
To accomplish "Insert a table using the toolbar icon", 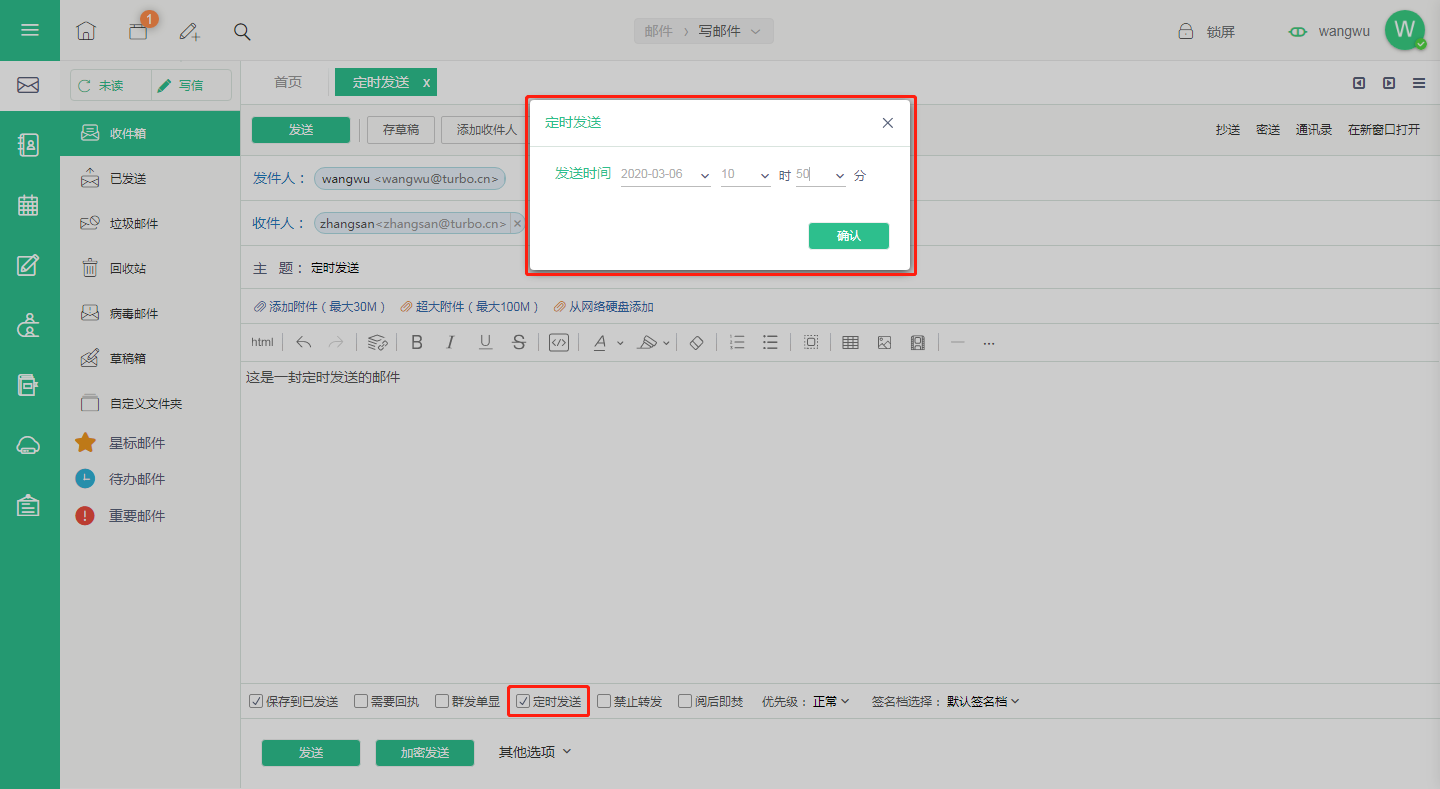I will [x=850, y=342].
